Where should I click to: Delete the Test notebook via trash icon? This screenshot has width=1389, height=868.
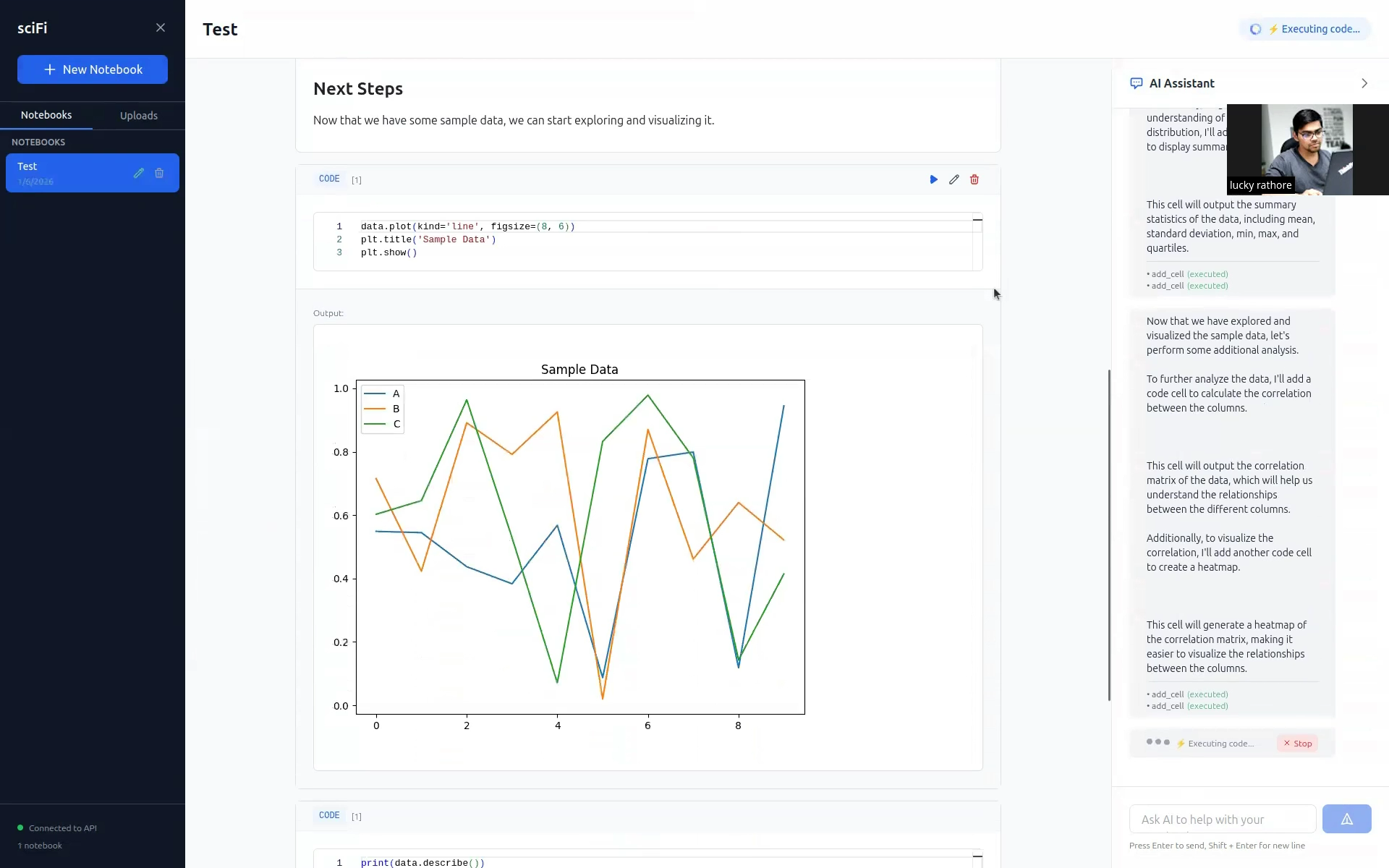point(160,173)
